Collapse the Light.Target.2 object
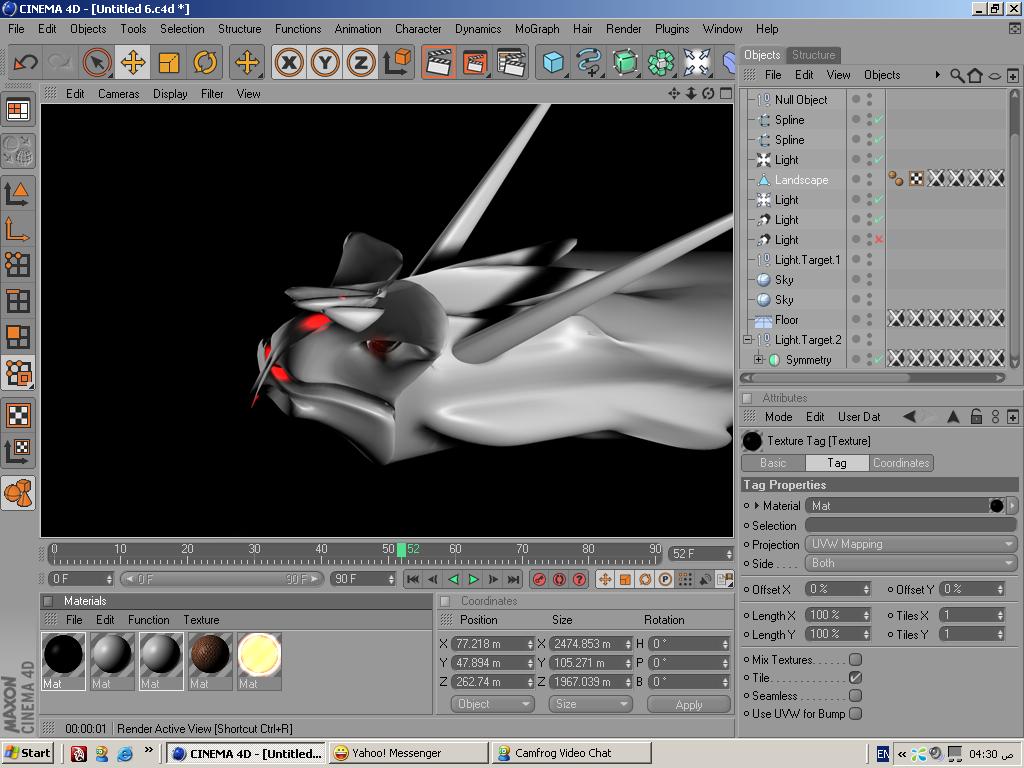 pyautogui.click(x=748, y=340)
